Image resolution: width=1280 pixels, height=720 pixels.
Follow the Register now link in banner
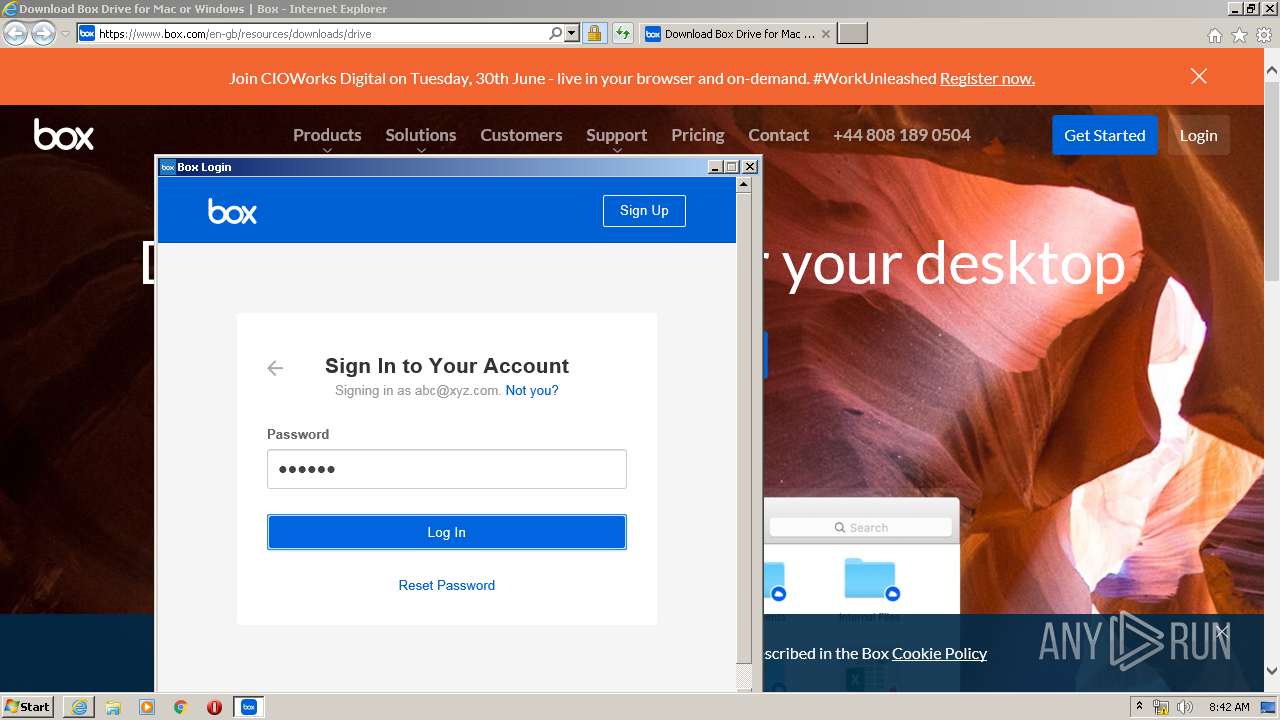(987, 78)
